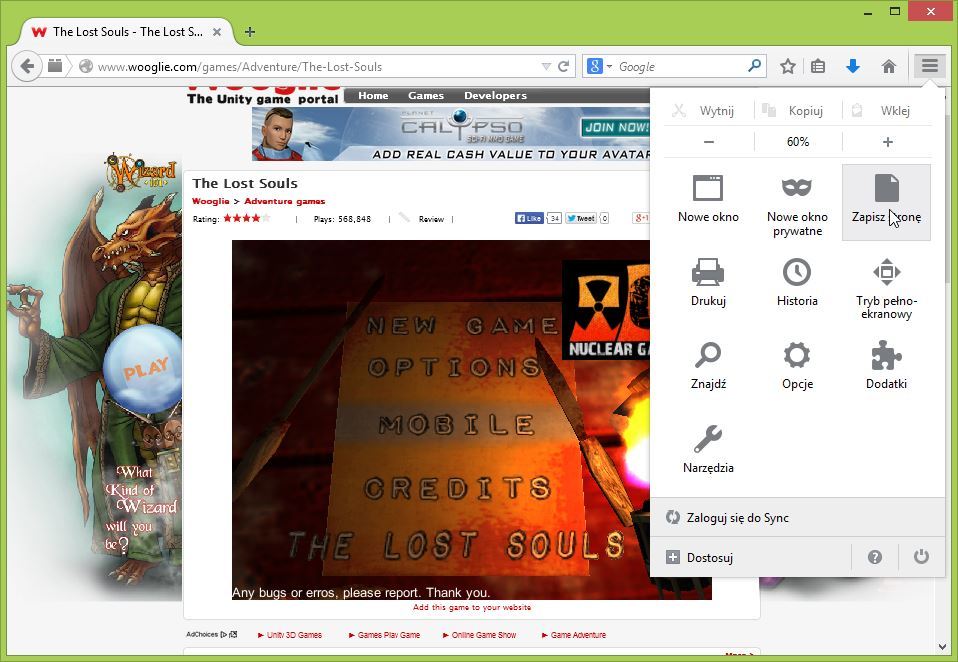Click the Review link

click(431, 219)
